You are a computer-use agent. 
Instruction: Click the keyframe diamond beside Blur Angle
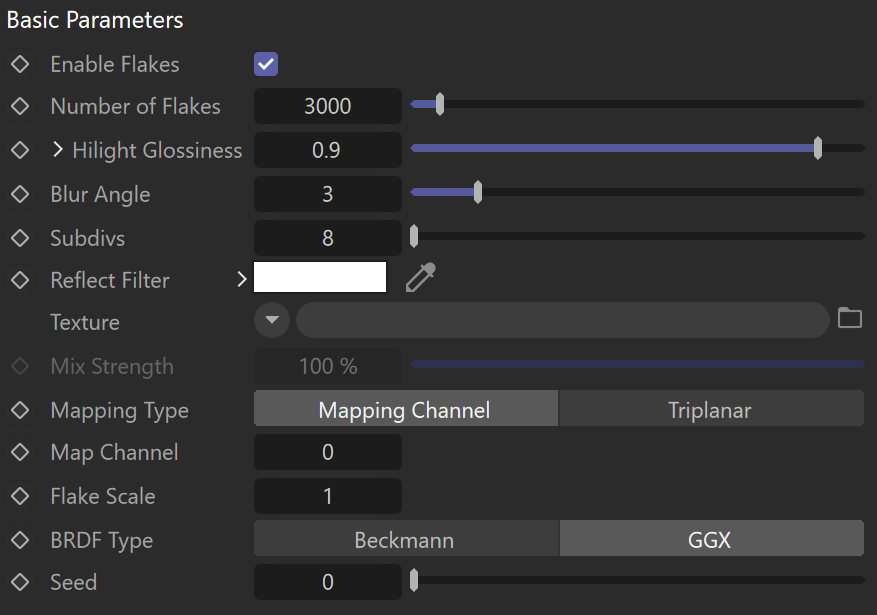point(20,194)
